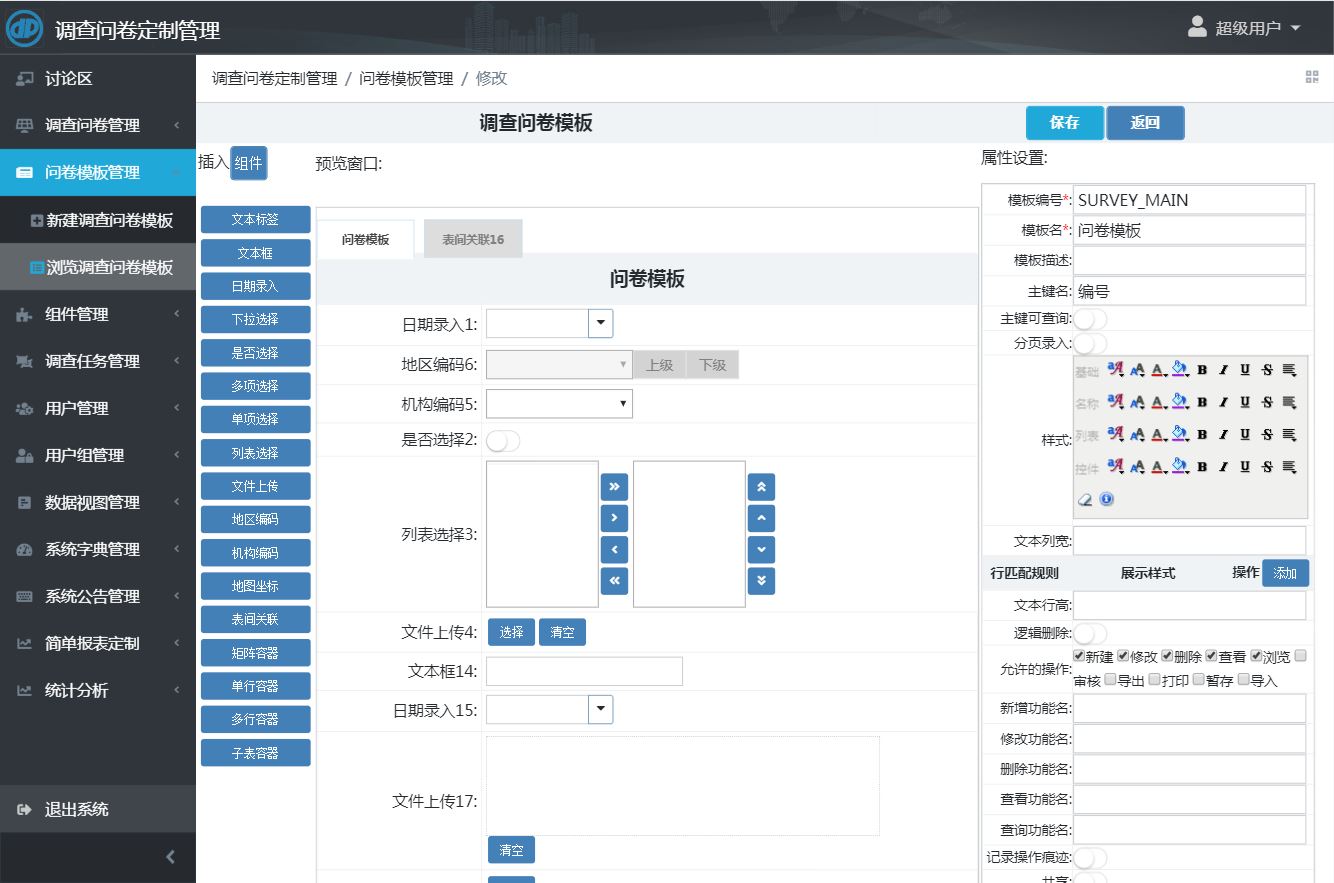
Task: Open 组件管理 in the sidebar
Action: click(x=77, y=315)
